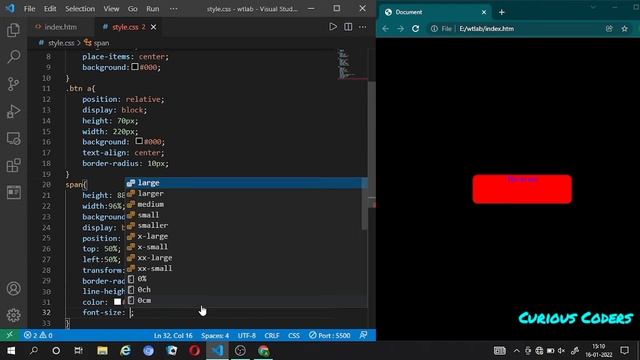The width and height of the screenshot is (640, 360).
Task: Open File Explorer from the taskbar
Action: (102, 351)
